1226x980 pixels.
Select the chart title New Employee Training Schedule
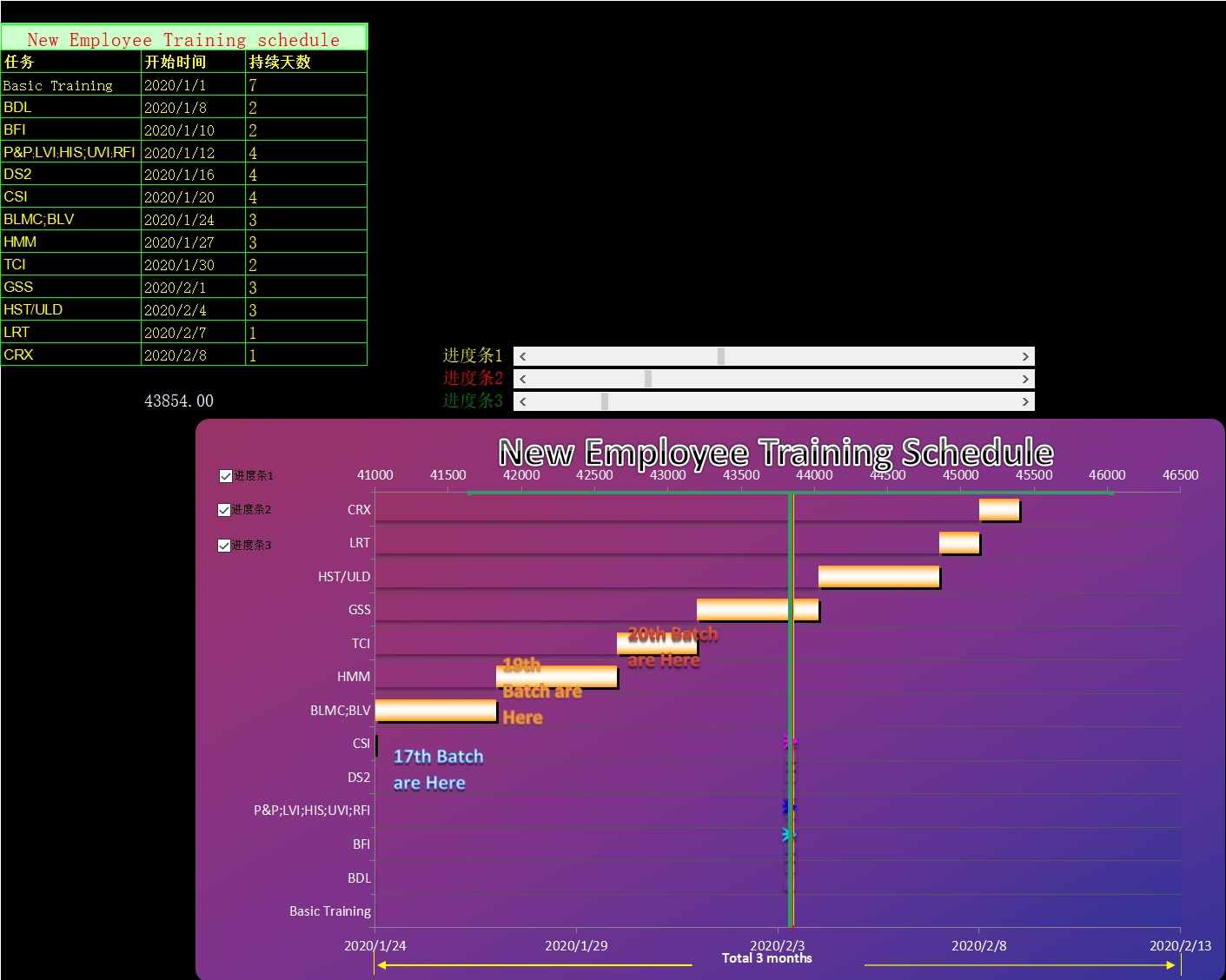tap(775, 453)
